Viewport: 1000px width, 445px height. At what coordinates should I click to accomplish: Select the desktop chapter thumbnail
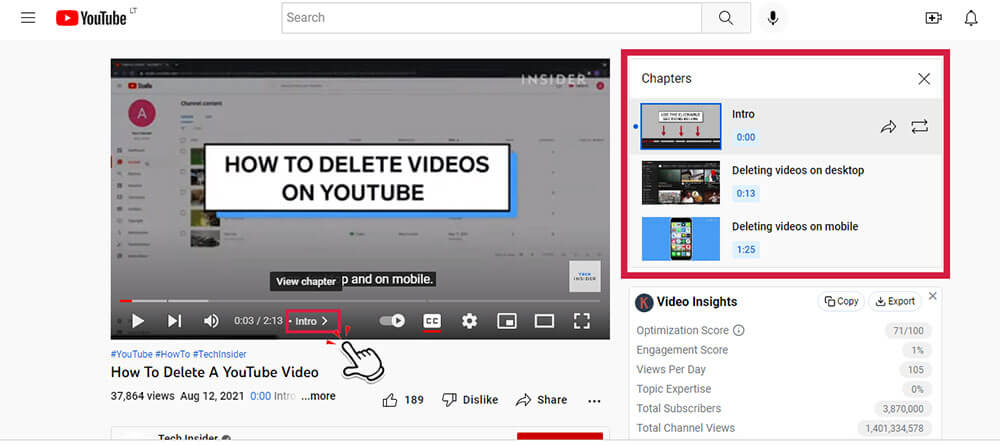tap(680, 182)
